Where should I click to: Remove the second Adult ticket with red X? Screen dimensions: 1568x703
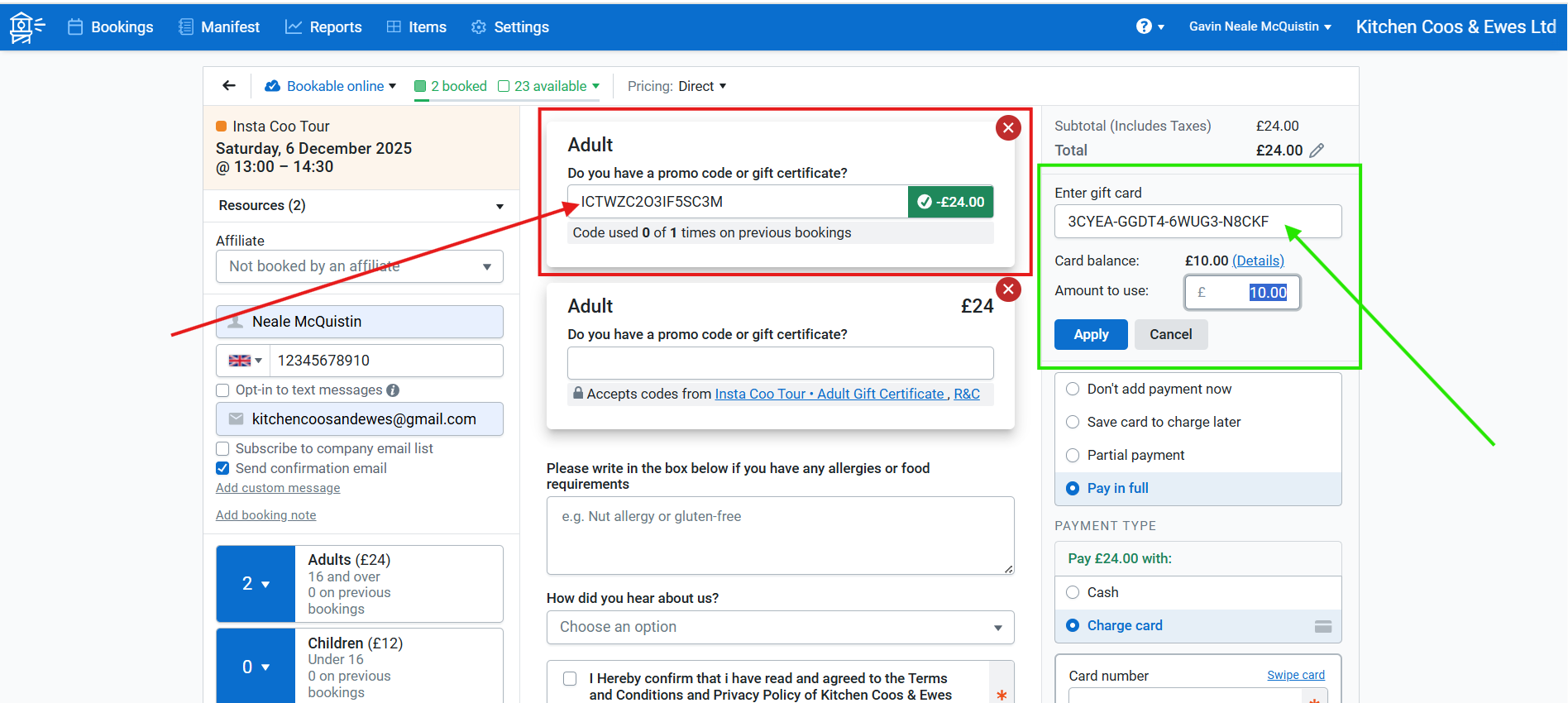point(1007,289)
